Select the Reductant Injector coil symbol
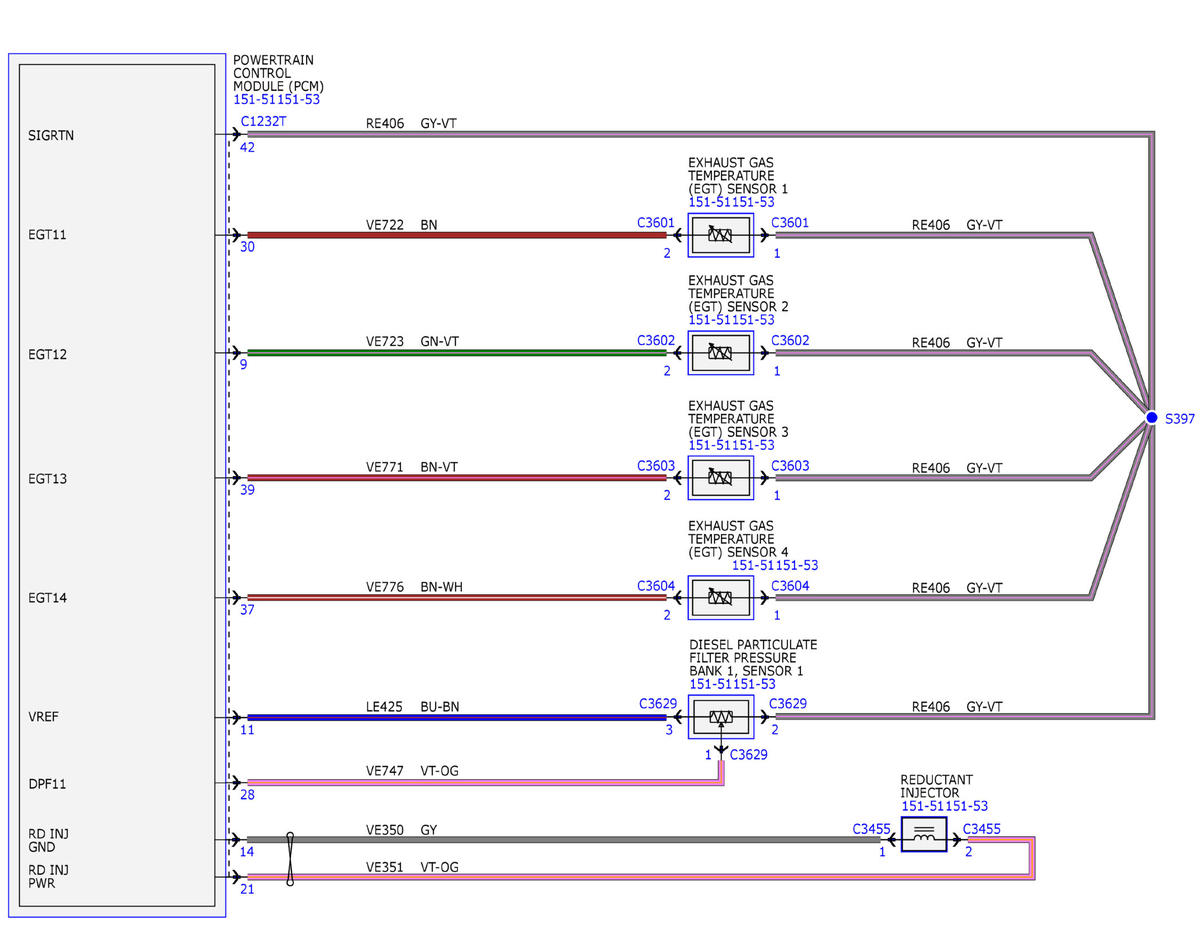Screen dimensions: 1200x927 [x=925, y=834]
